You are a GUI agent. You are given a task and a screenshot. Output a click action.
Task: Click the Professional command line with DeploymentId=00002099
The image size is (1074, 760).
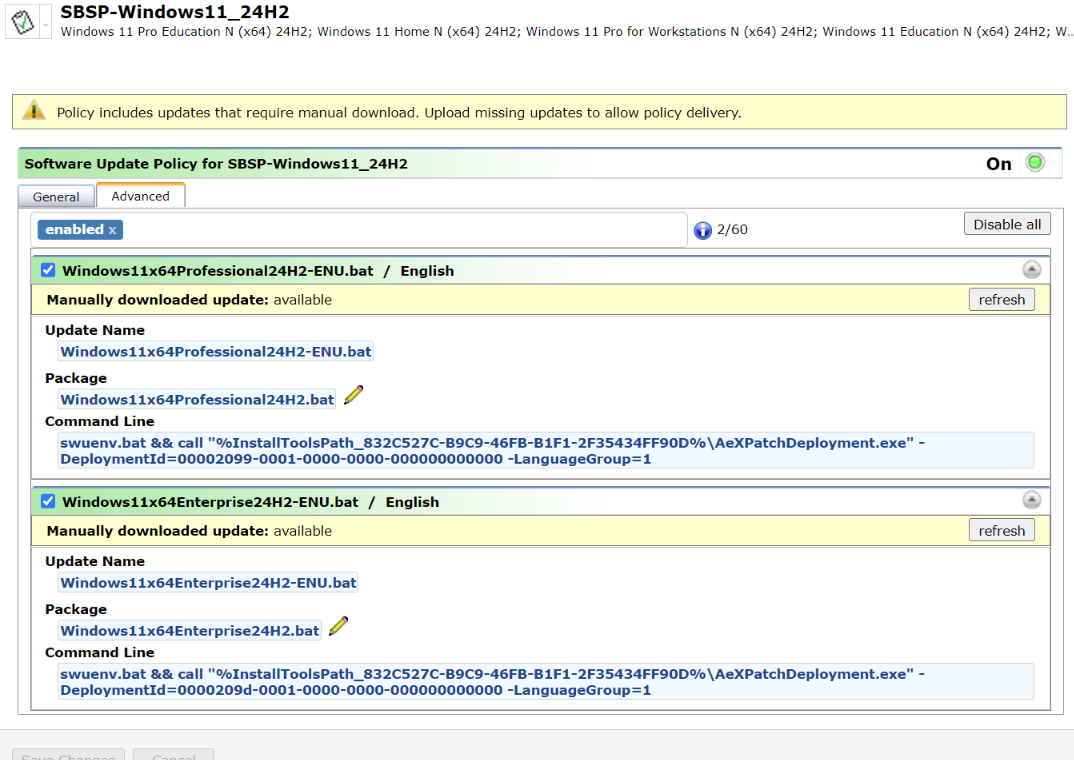546,451
